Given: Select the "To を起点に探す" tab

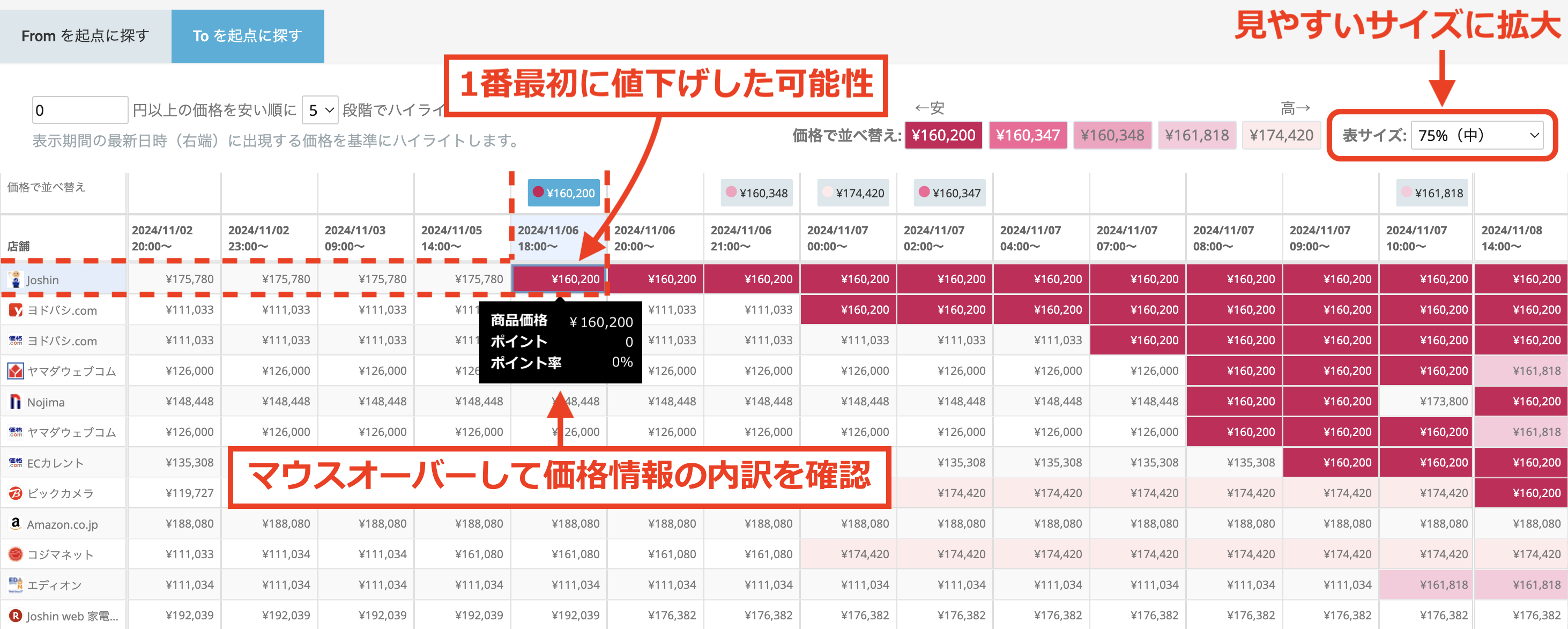Looking at the screenshot, I should pyautogui.click(x=247, y=36).
